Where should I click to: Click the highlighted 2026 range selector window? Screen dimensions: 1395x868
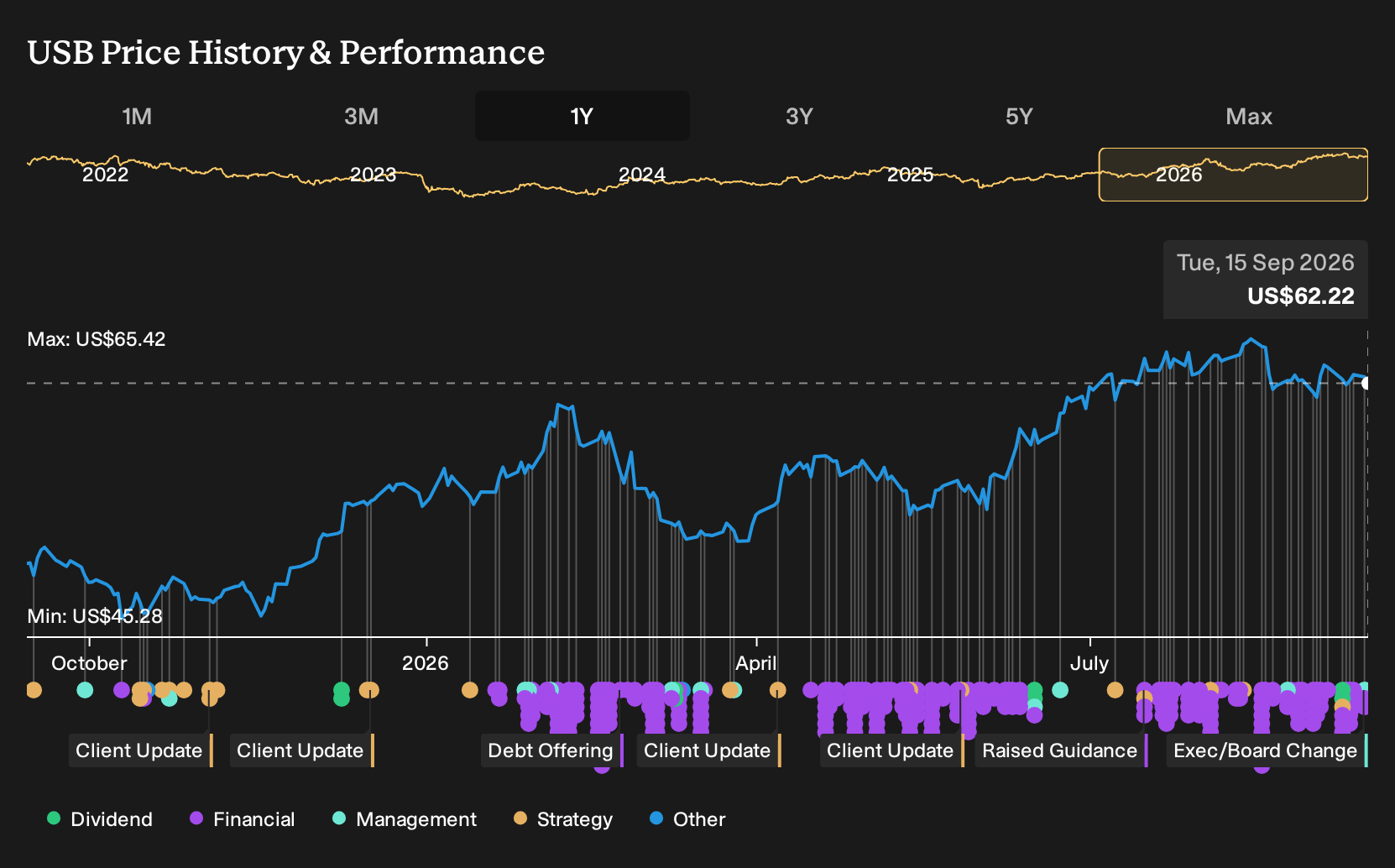1233,175
